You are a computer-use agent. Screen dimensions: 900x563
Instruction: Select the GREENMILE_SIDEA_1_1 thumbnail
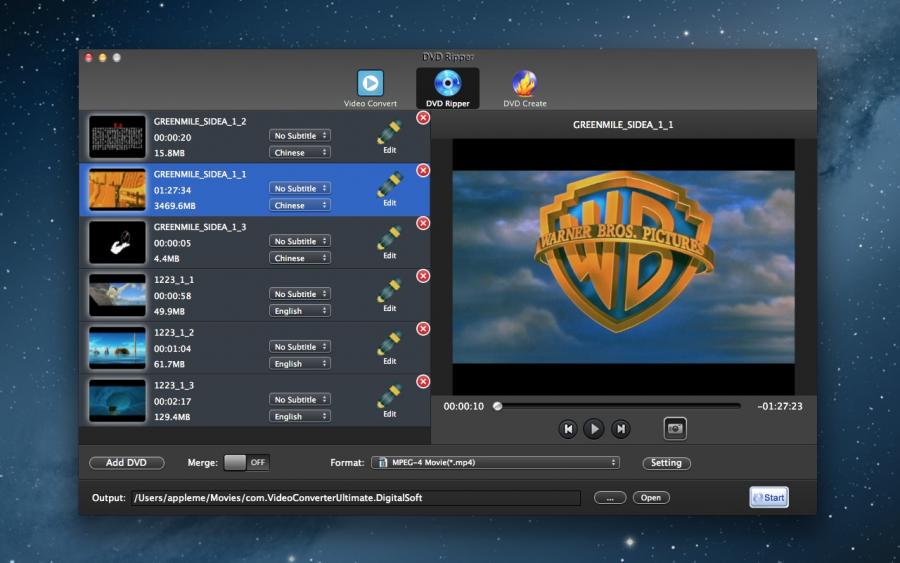tap(117, 190)
